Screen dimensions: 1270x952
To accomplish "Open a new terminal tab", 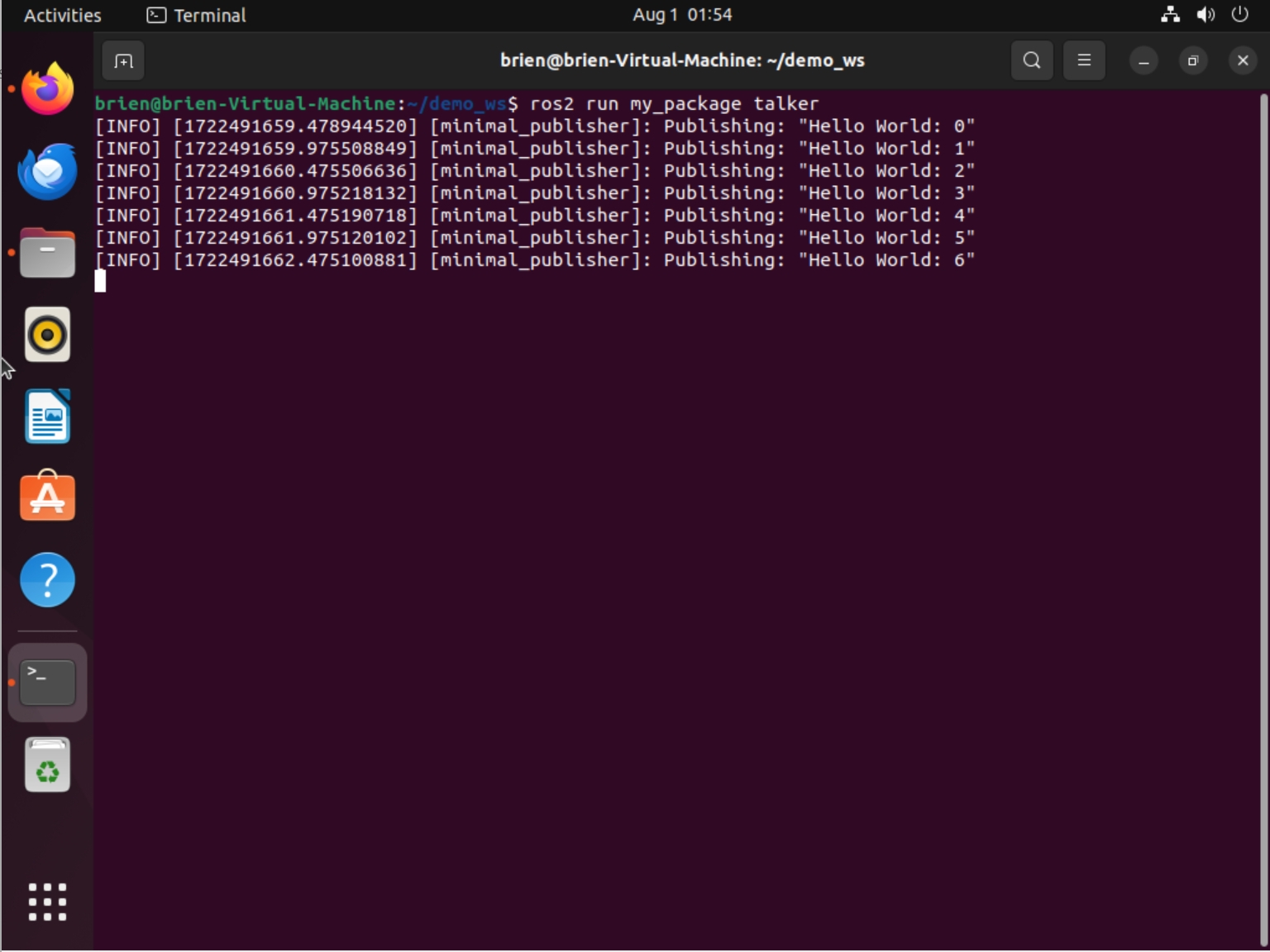I will (123, 61).
